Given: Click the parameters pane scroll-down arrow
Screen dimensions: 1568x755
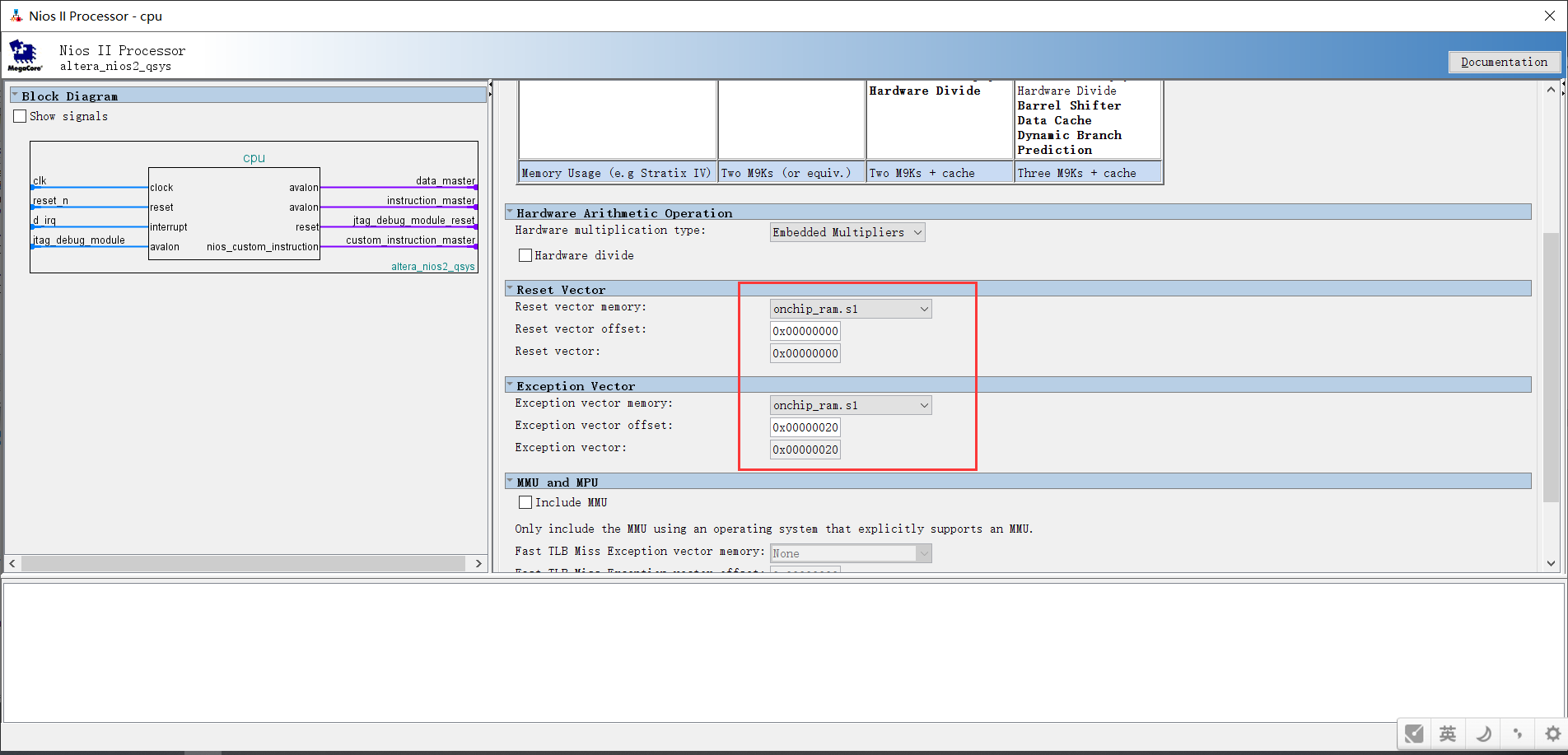Looking at the screenshot, I should tap(1551, 564).
